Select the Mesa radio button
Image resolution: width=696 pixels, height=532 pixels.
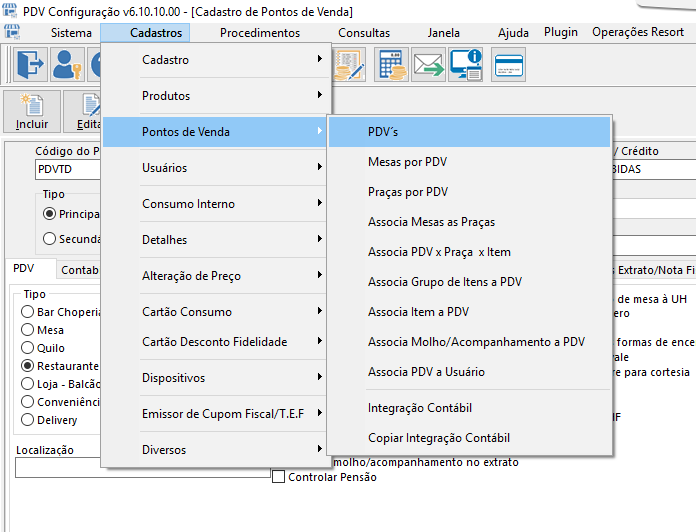click(28, 330)
